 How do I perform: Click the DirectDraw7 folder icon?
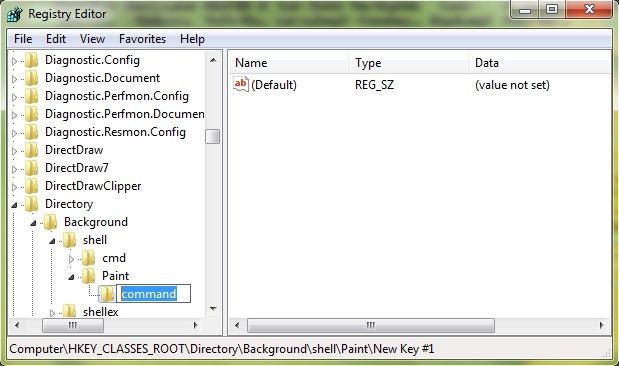click(32, 168)
